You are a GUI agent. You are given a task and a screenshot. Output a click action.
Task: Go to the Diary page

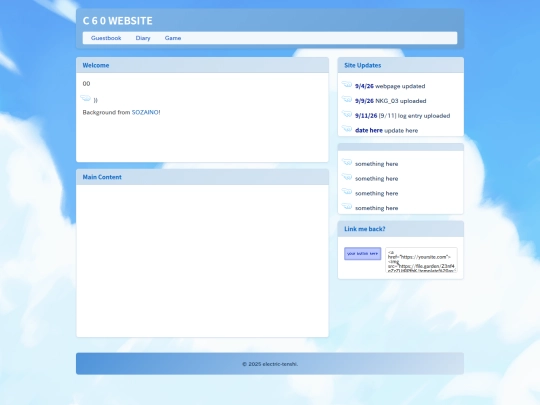[143, 38]
